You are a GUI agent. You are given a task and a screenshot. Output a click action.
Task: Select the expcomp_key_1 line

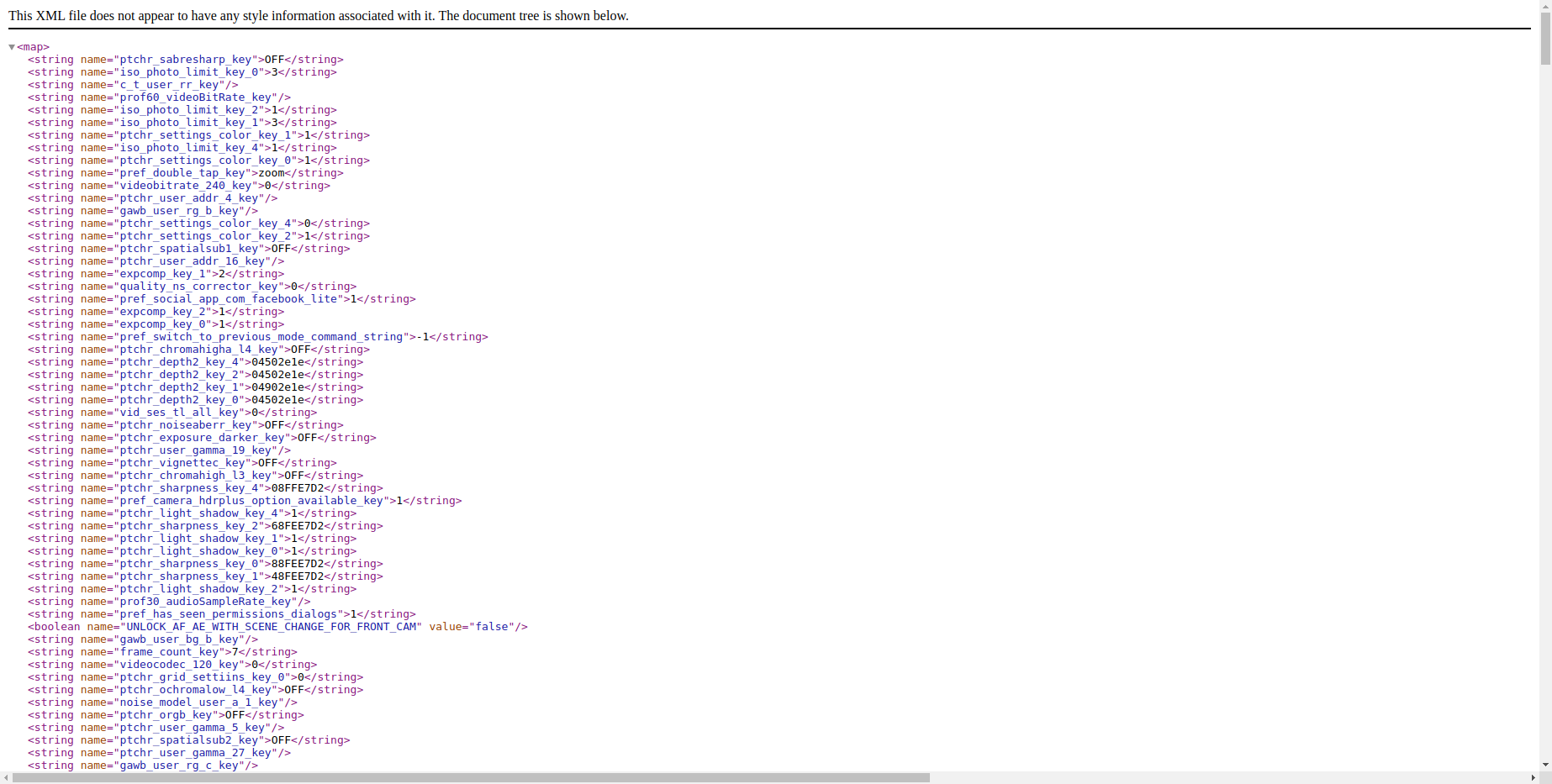pos(156,274)
